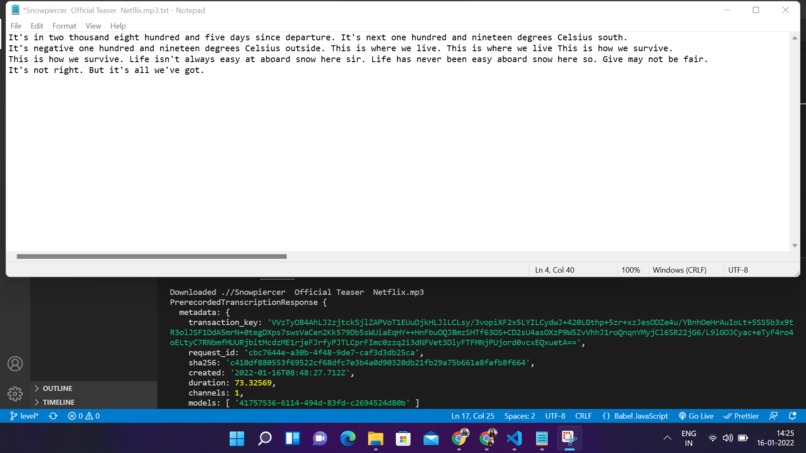Image resolution: width=806 pixels, height=453 pixels.
Task: Click the Go Live server button
Action: click(696, 416)
